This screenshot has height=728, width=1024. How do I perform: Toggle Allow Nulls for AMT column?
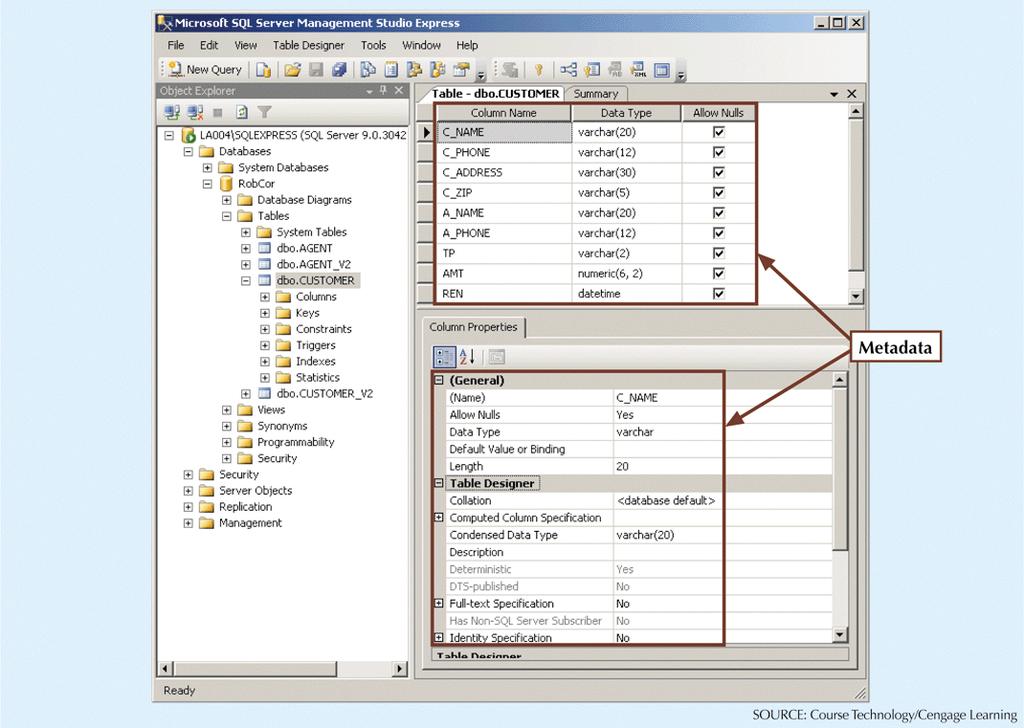point(718,274)
